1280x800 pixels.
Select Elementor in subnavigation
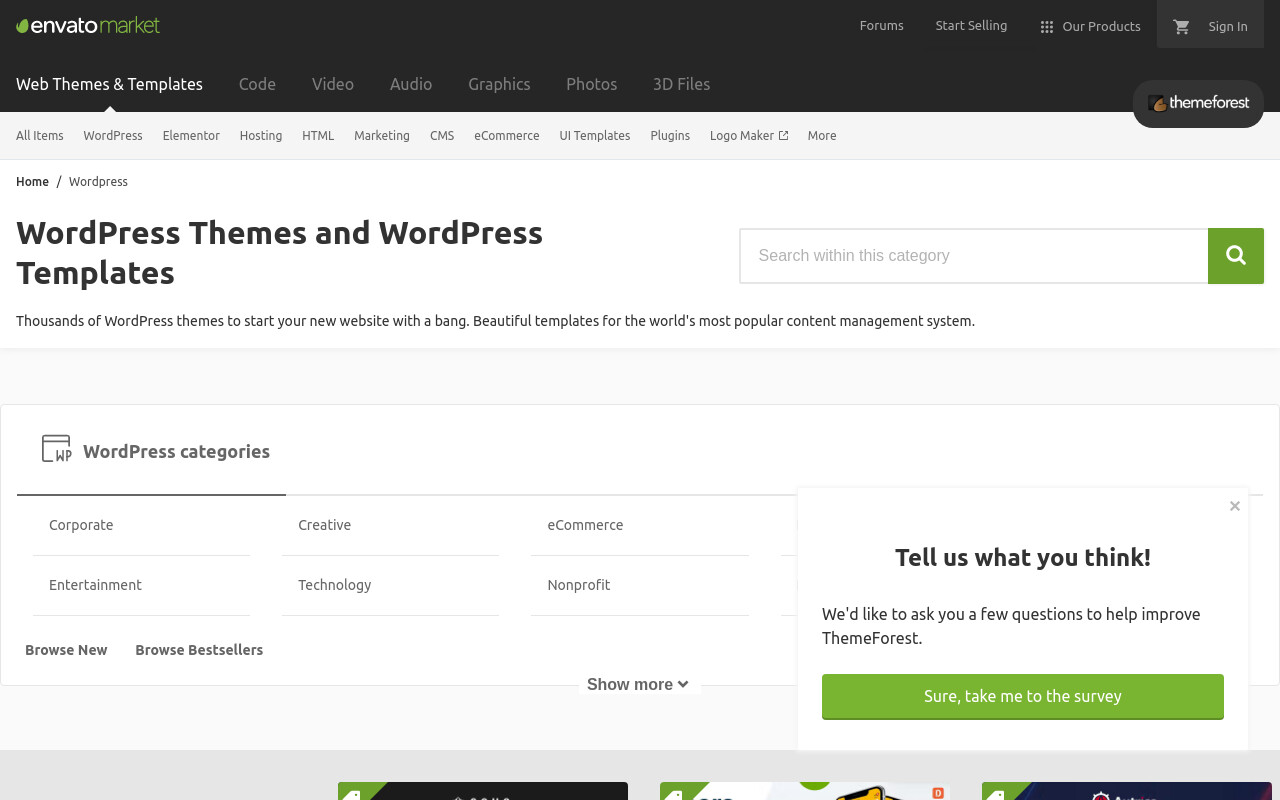tap(191, 136)
